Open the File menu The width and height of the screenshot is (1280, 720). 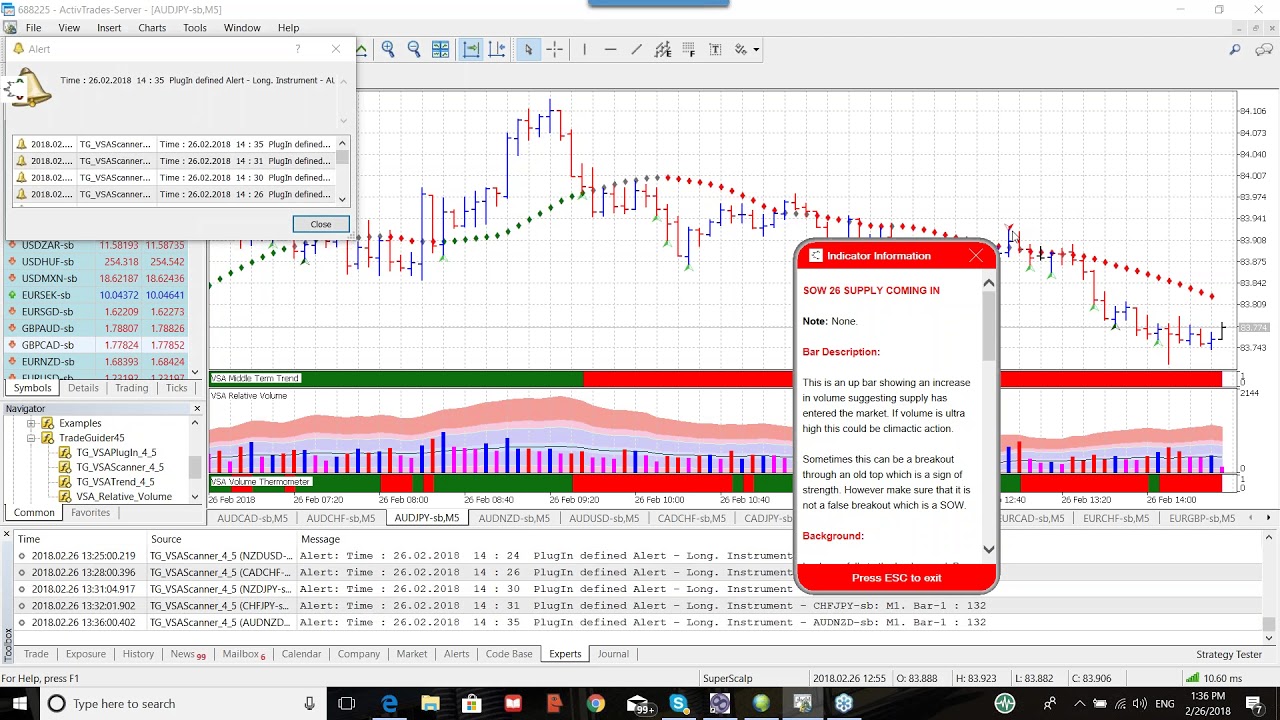click(x=33, y=28)
